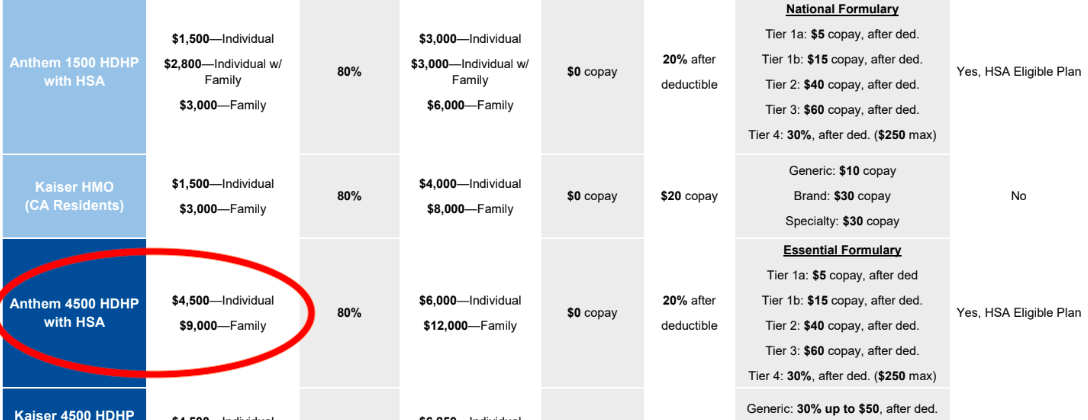
Task: Select "$2,800—Individual w/ Family" deductible text
Action: [223, 72]
